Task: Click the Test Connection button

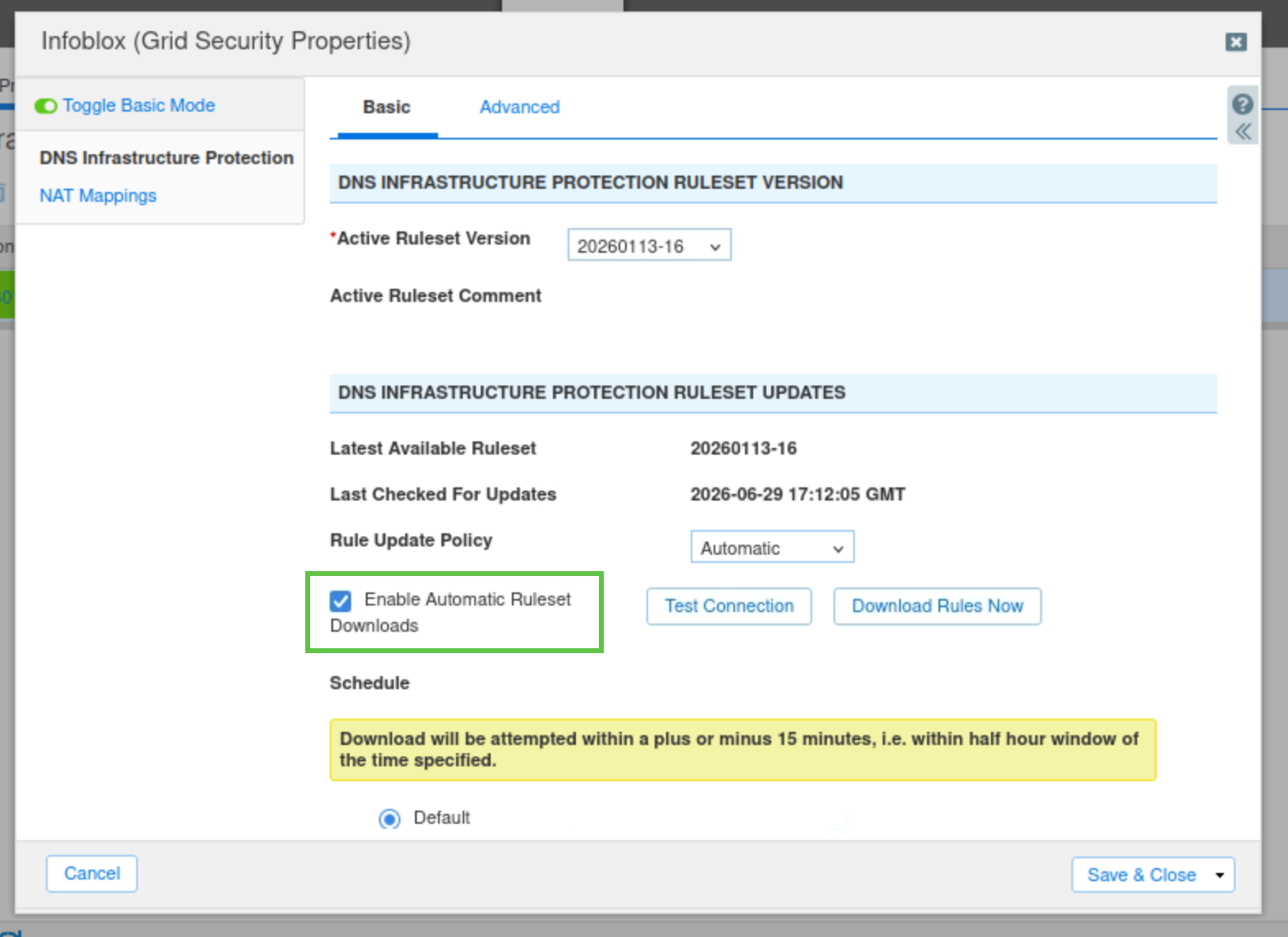Action: [728, 606]
